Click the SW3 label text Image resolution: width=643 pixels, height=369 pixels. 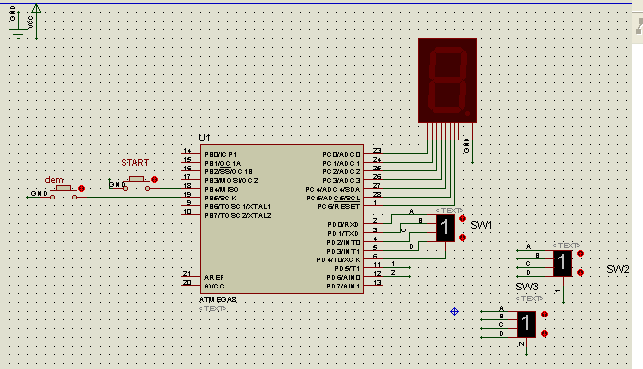pos(527,287)
